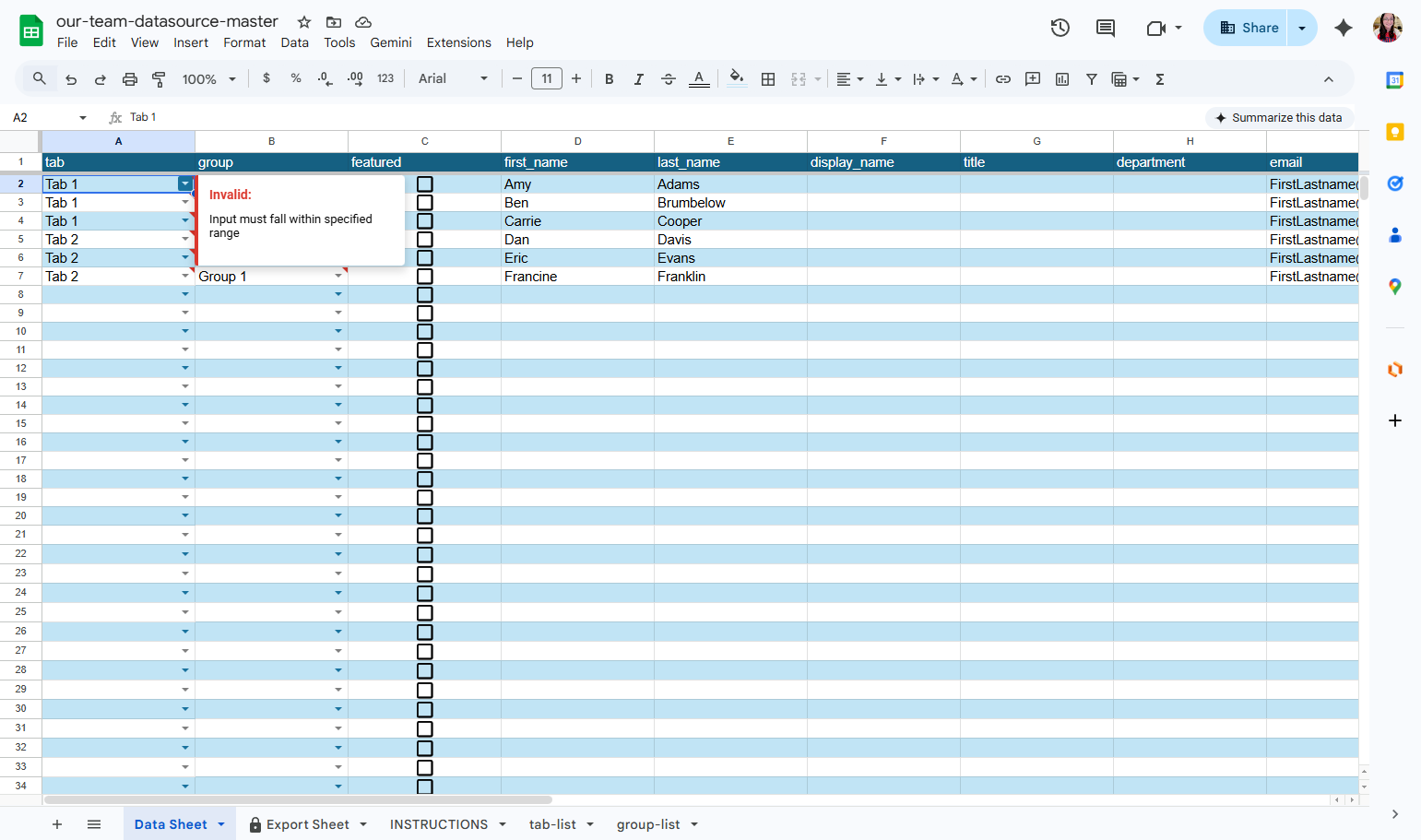
Task: Open the Arial font dropdown
Action: point(453,79)
